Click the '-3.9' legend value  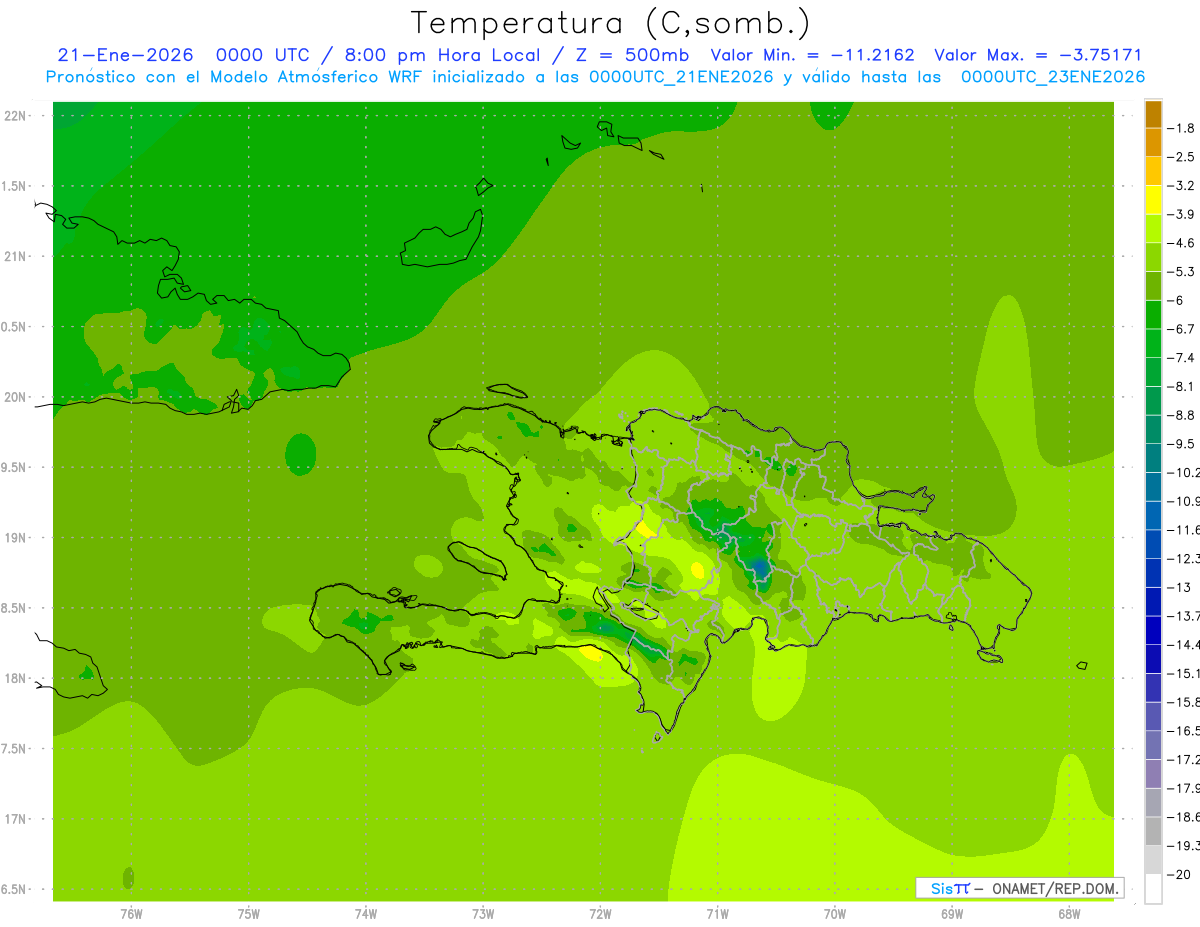1182,214
